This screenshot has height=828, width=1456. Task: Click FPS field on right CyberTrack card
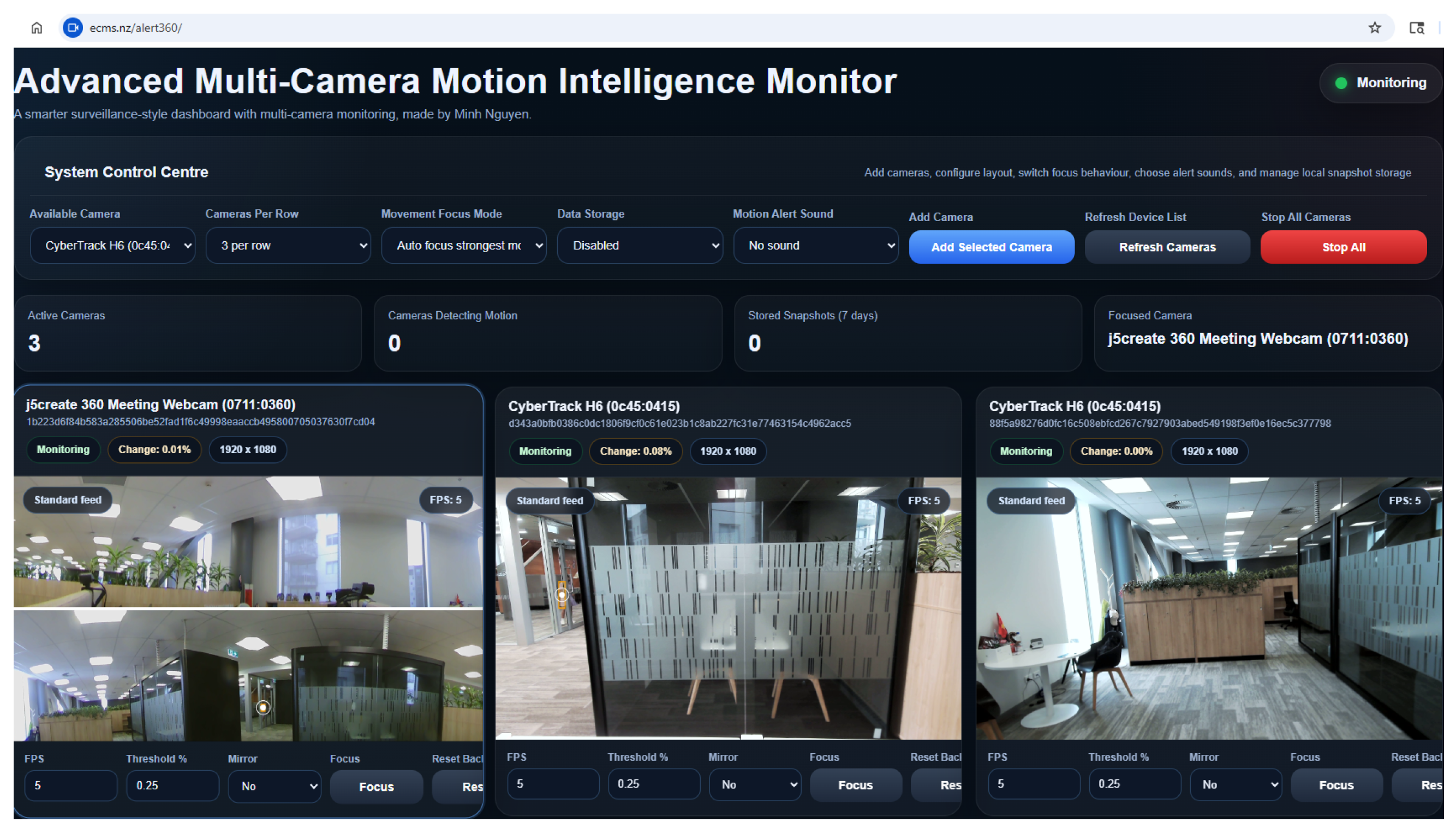[1034, 784]
